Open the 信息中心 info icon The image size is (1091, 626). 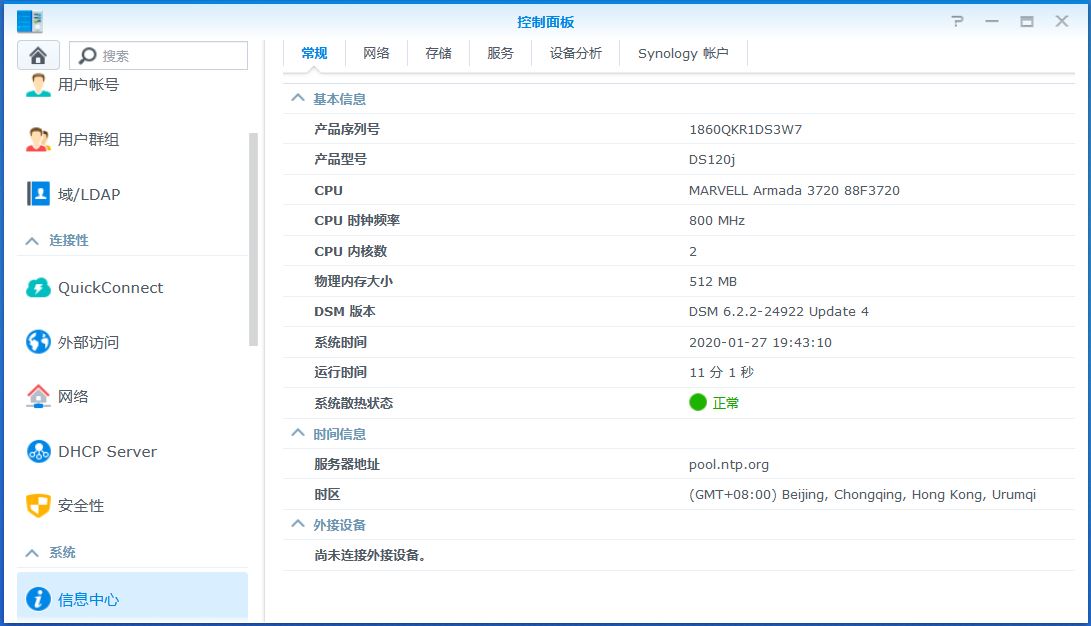point(38,599)
